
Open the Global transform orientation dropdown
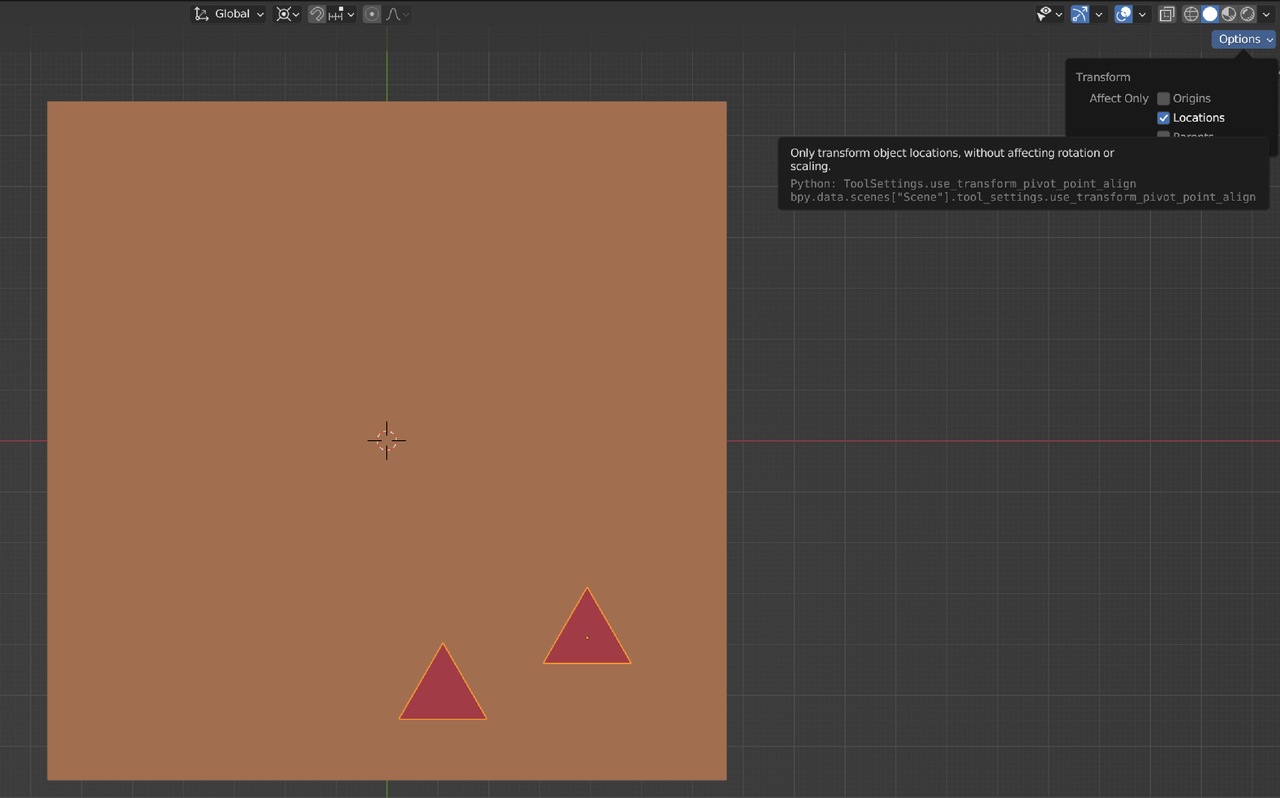(229, 14)
